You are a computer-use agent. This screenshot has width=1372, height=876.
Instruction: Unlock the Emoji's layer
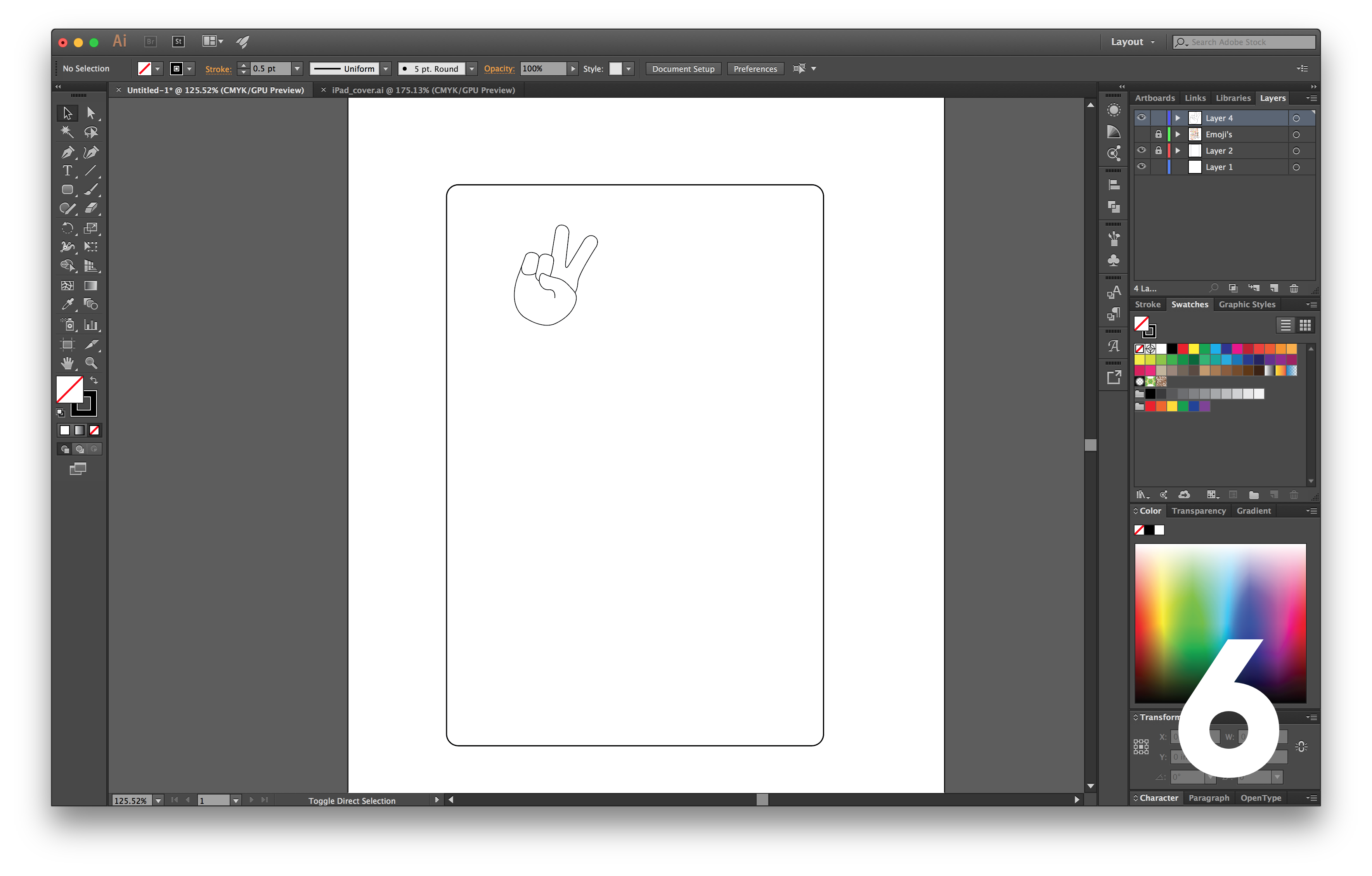pos(1158,134)
